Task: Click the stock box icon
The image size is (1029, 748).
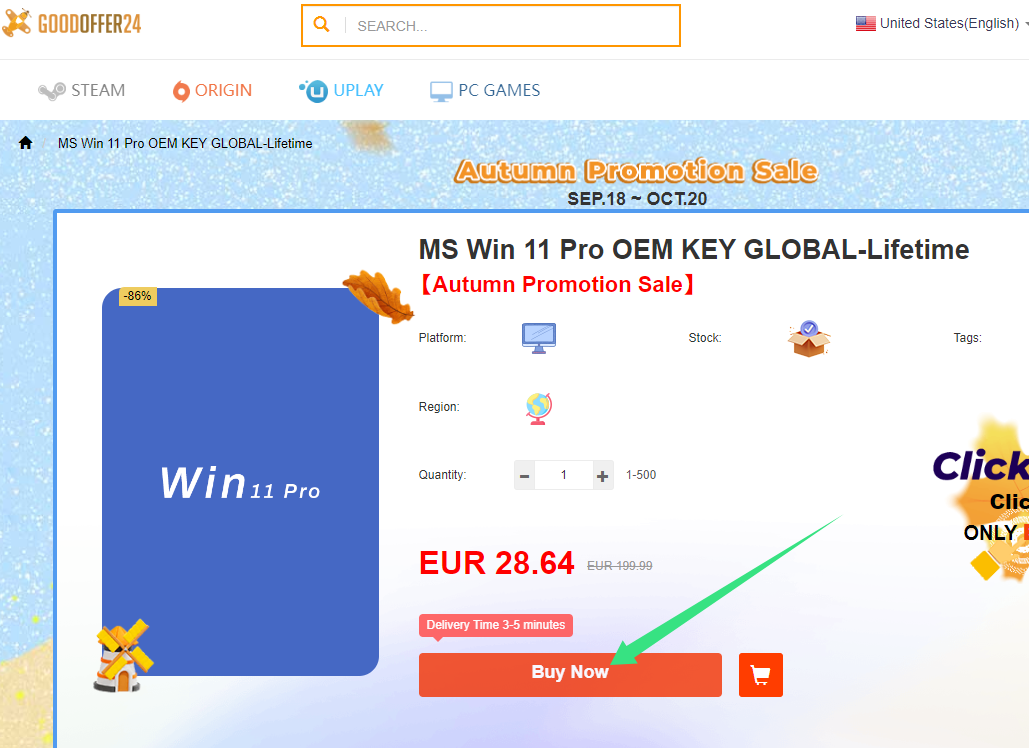Action: pyautogui.click(x=808, y=339)
